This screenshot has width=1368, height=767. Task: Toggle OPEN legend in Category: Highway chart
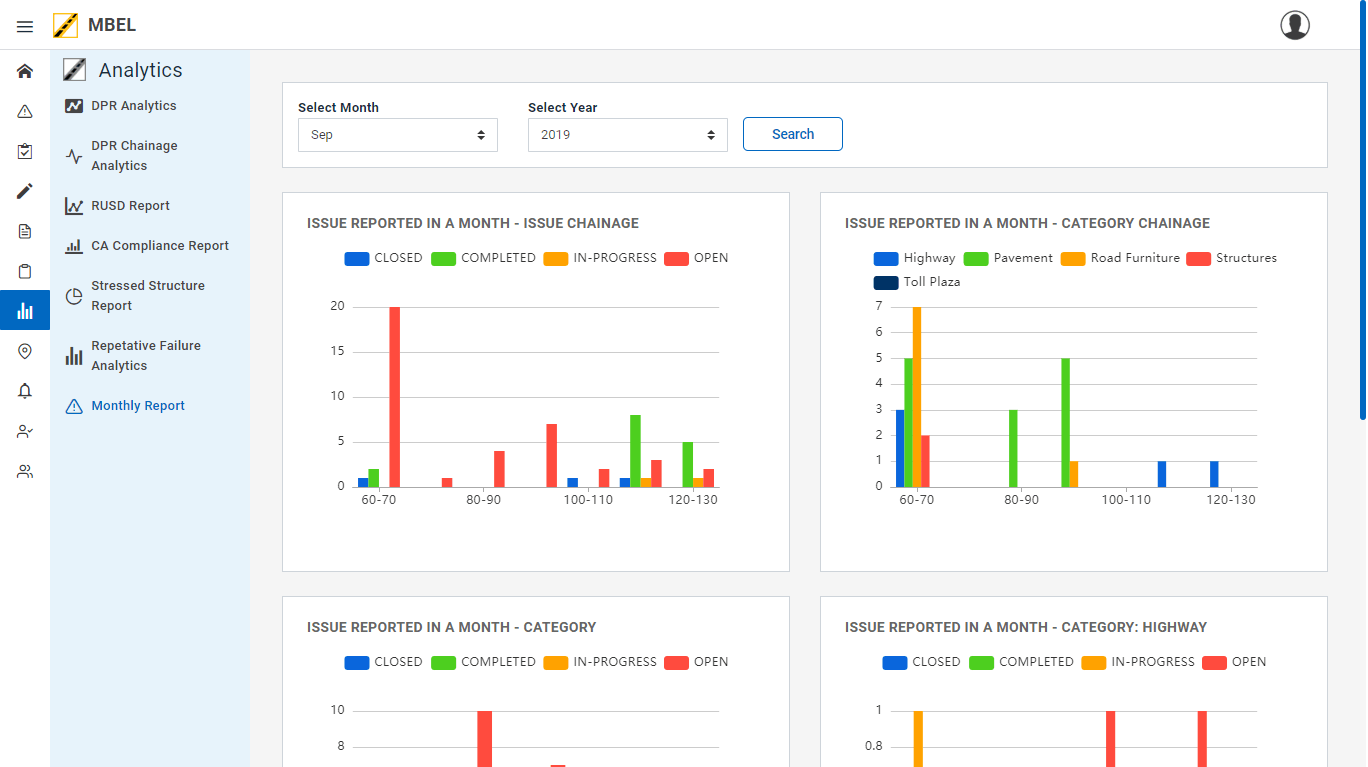(x=1235, y=662)
